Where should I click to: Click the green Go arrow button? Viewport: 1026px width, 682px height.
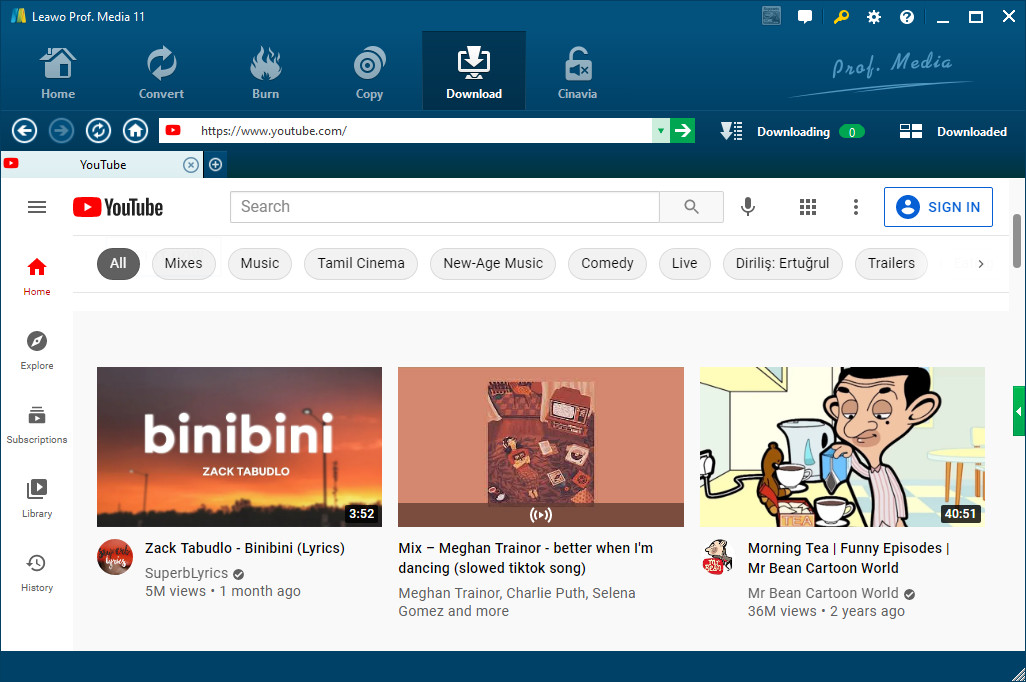coord(682,131)
